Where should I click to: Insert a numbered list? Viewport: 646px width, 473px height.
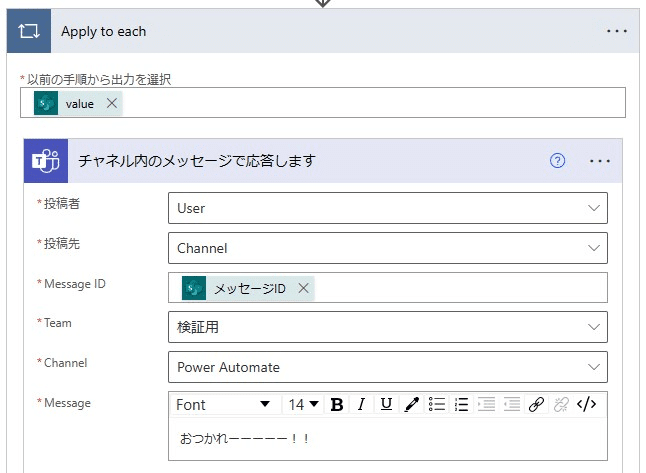pos(461,404)
